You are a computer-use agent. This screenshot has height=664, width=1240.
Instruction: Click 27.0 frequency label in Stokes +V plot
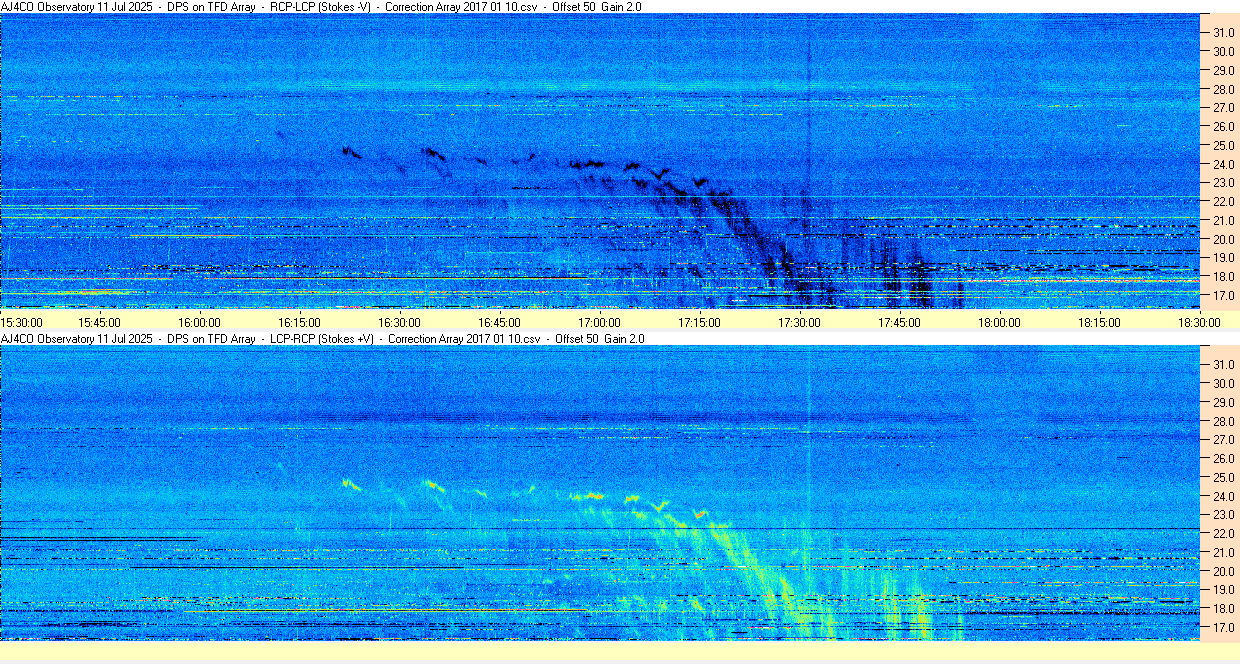1223,439
